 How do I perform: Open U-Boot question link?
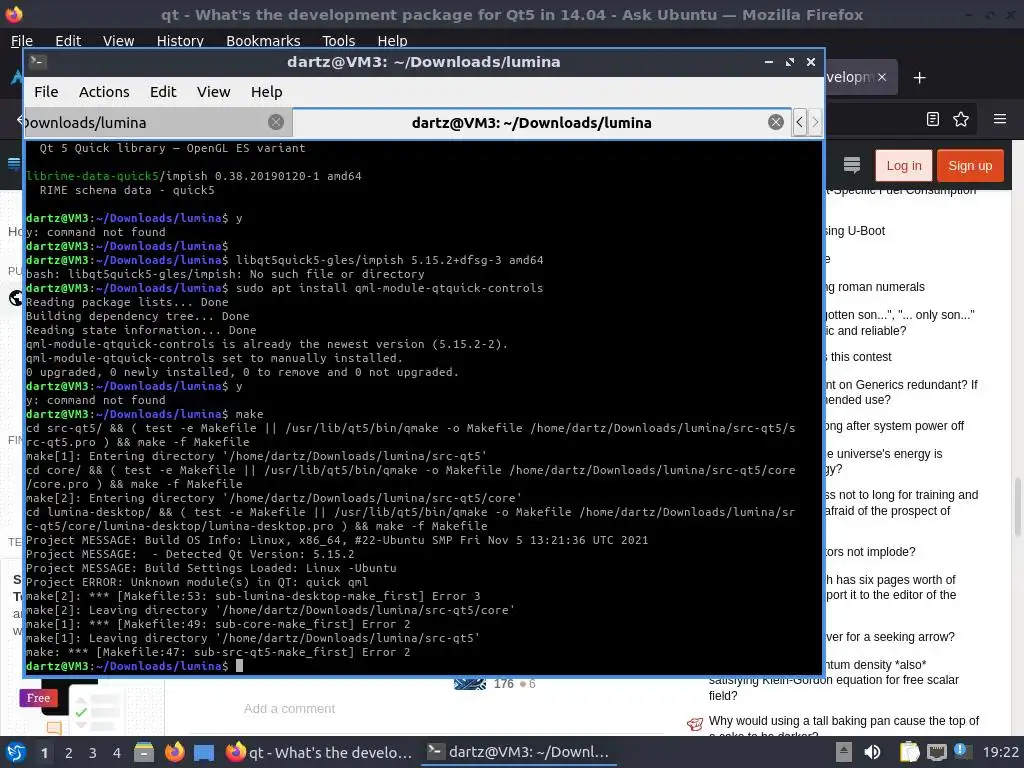(855, 231)
